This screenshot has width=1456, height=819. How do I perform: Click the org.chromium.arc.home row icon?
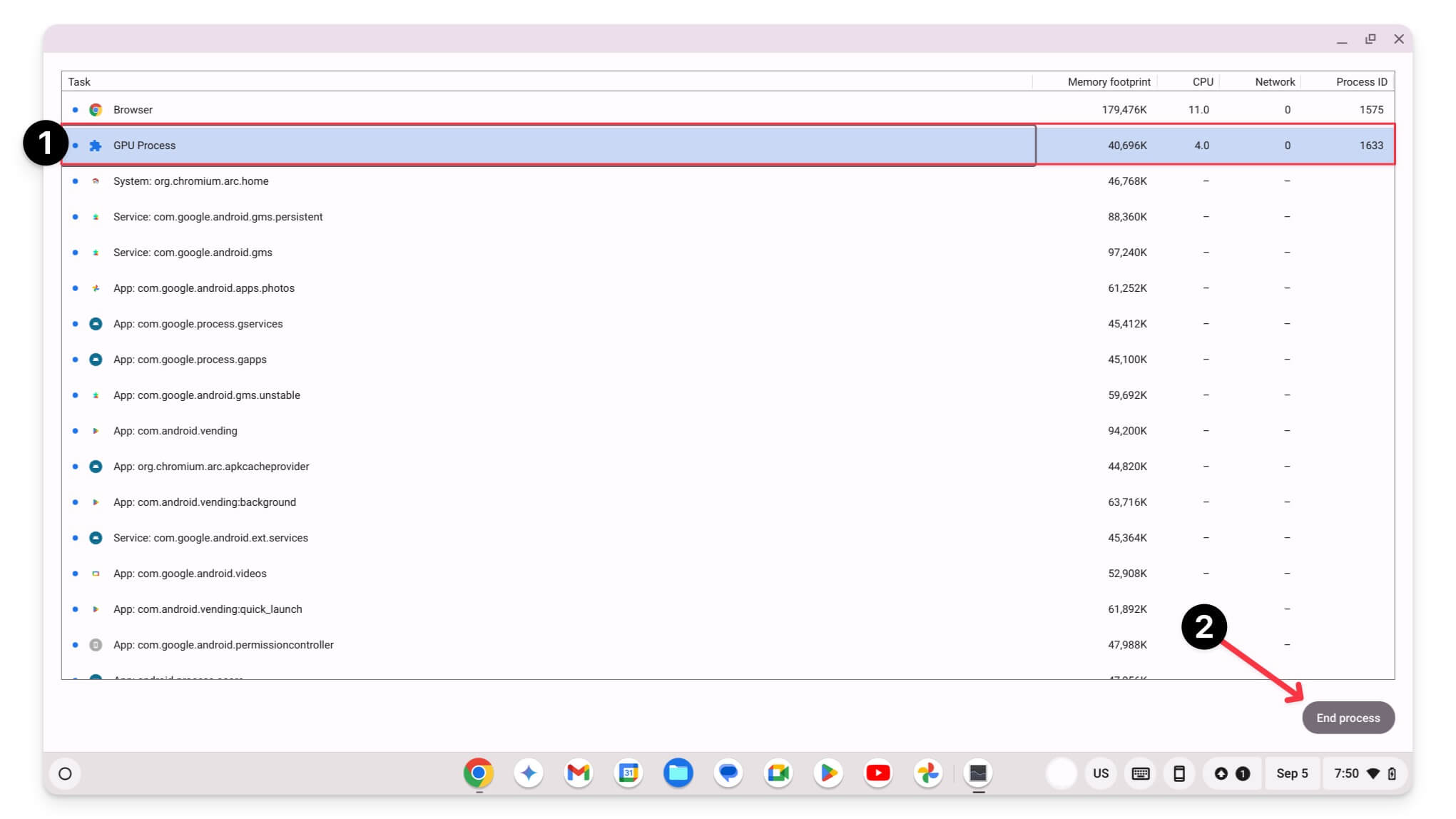tap(96, 181)
